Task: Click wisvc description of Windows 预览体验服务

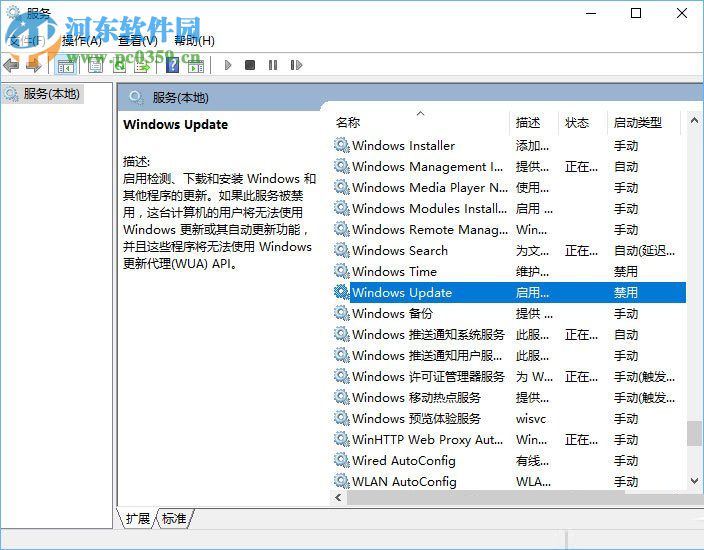Action: tap(531, 419)
